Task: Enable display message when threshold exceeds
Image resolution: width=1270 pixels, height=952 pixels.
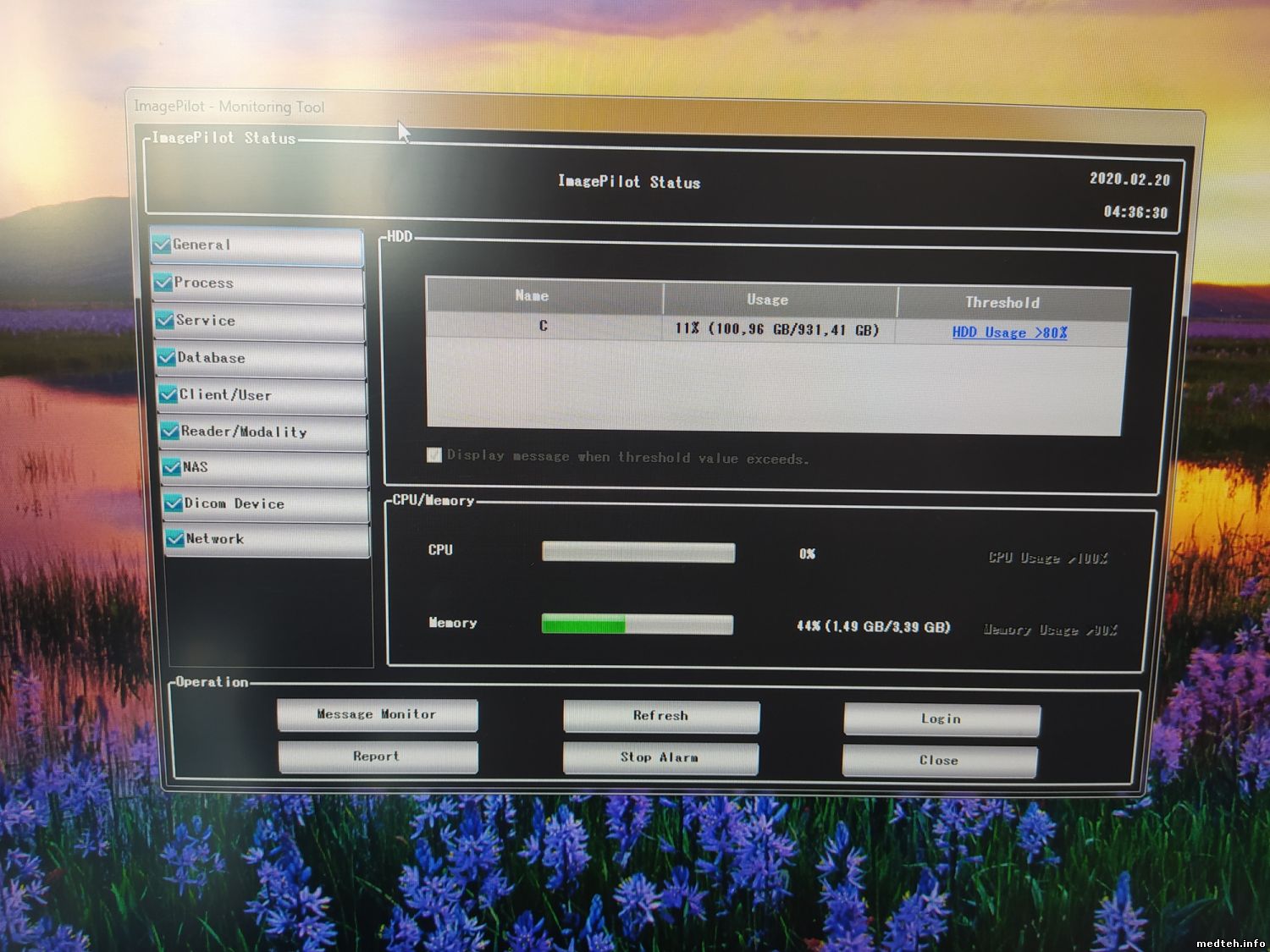Action: 434,455
